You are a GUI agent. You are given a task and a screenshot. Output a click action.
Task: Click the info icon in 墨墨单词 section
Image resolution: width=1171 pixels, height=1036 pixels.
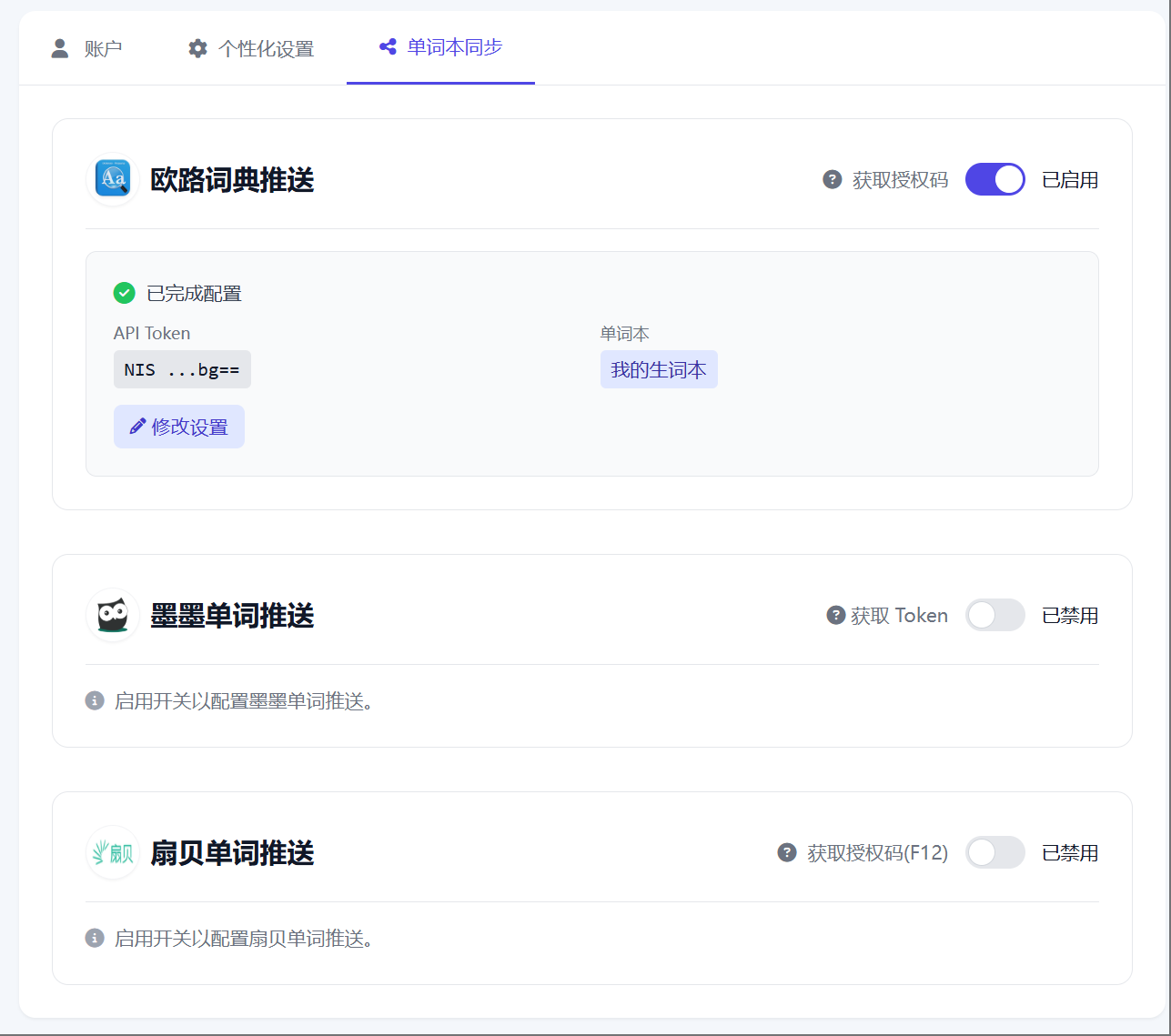point(95,700)
